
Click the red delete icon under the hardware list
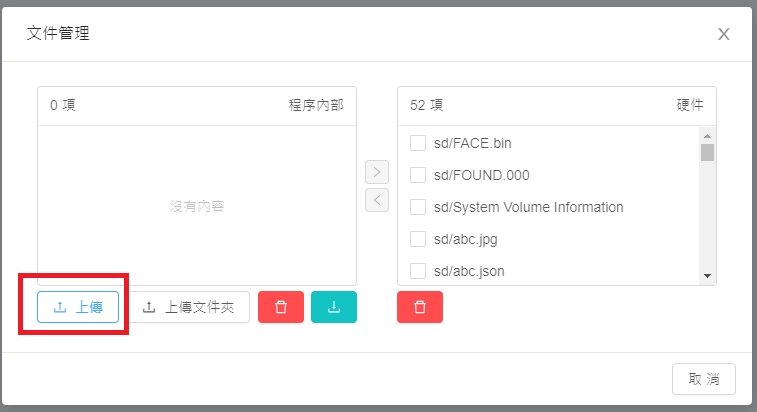(x=420, y=307)
